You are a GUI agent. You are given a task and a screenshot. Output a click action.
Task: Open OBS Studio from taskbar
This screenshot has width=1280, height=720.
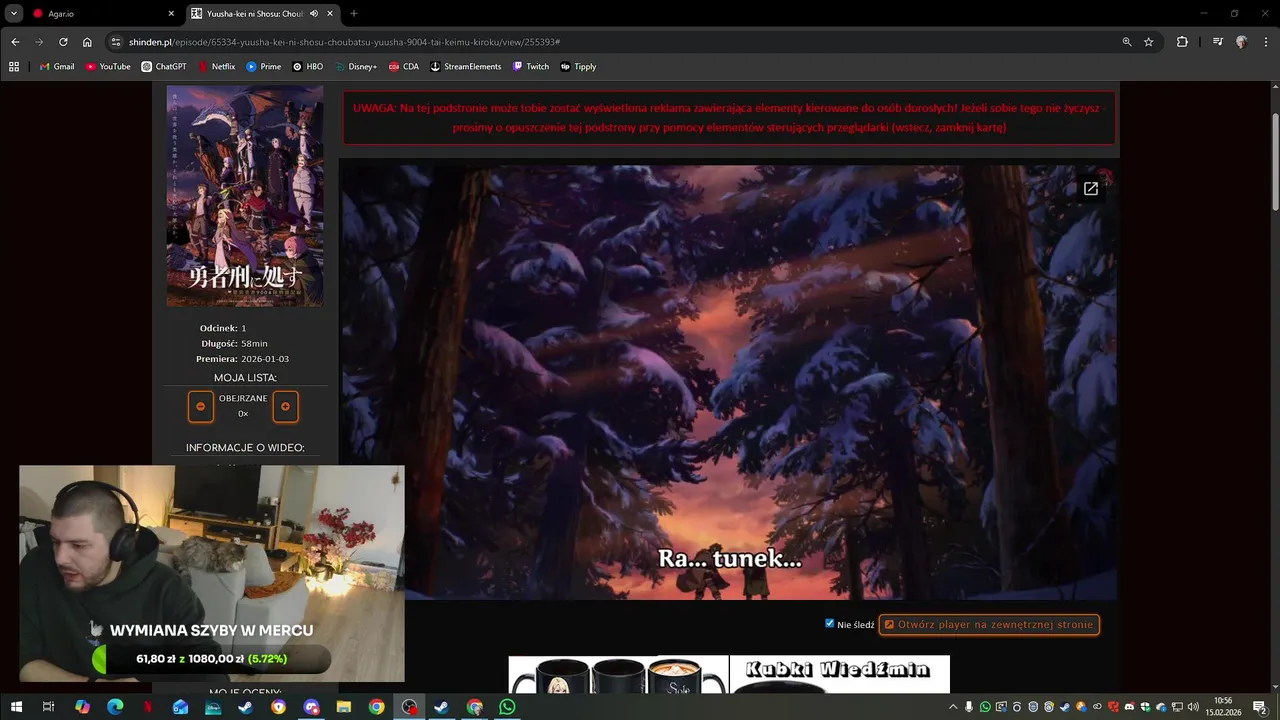coord(409,707)
